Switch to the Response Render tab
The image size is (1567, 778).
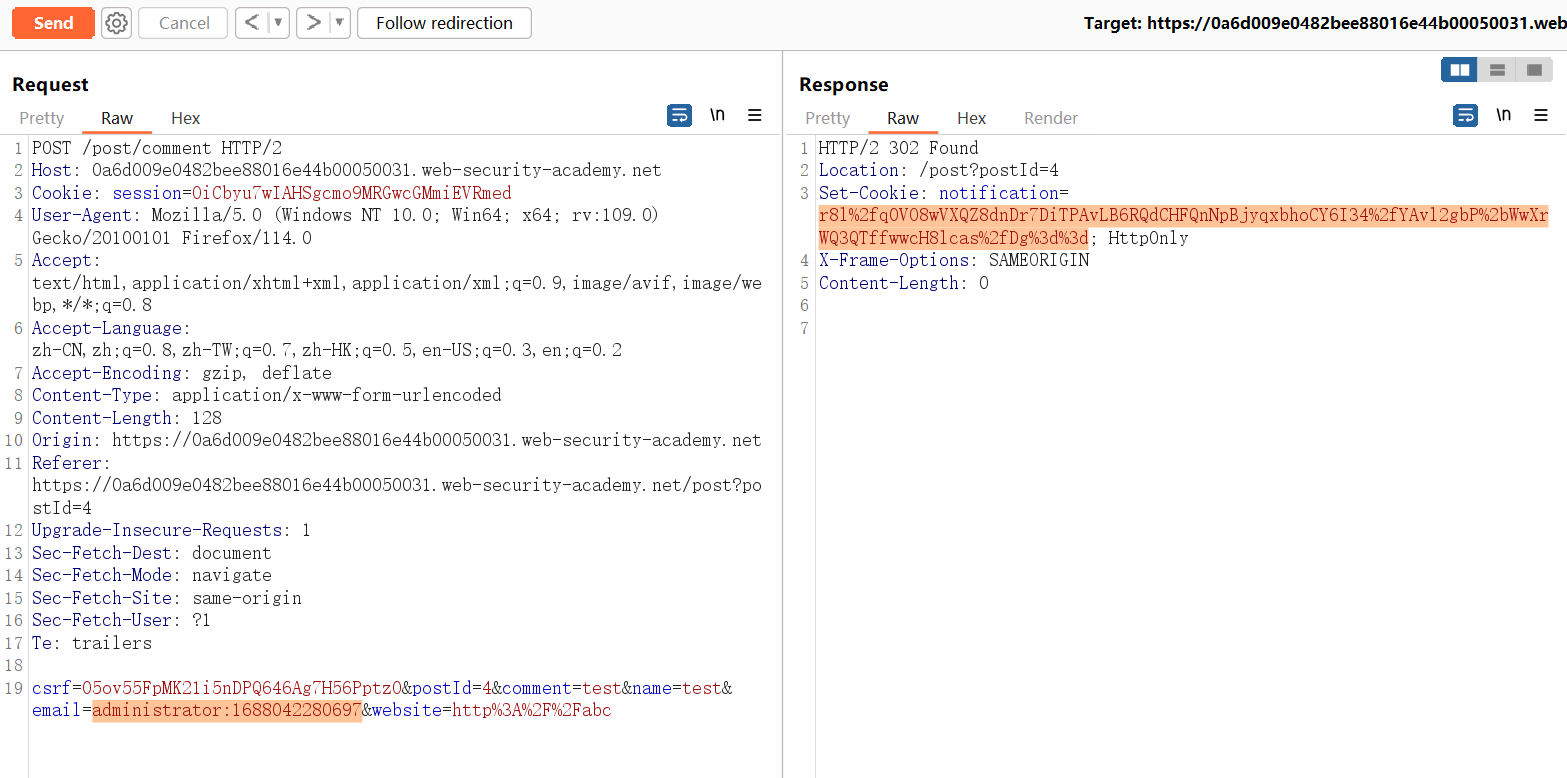[x=1050, y=118]
